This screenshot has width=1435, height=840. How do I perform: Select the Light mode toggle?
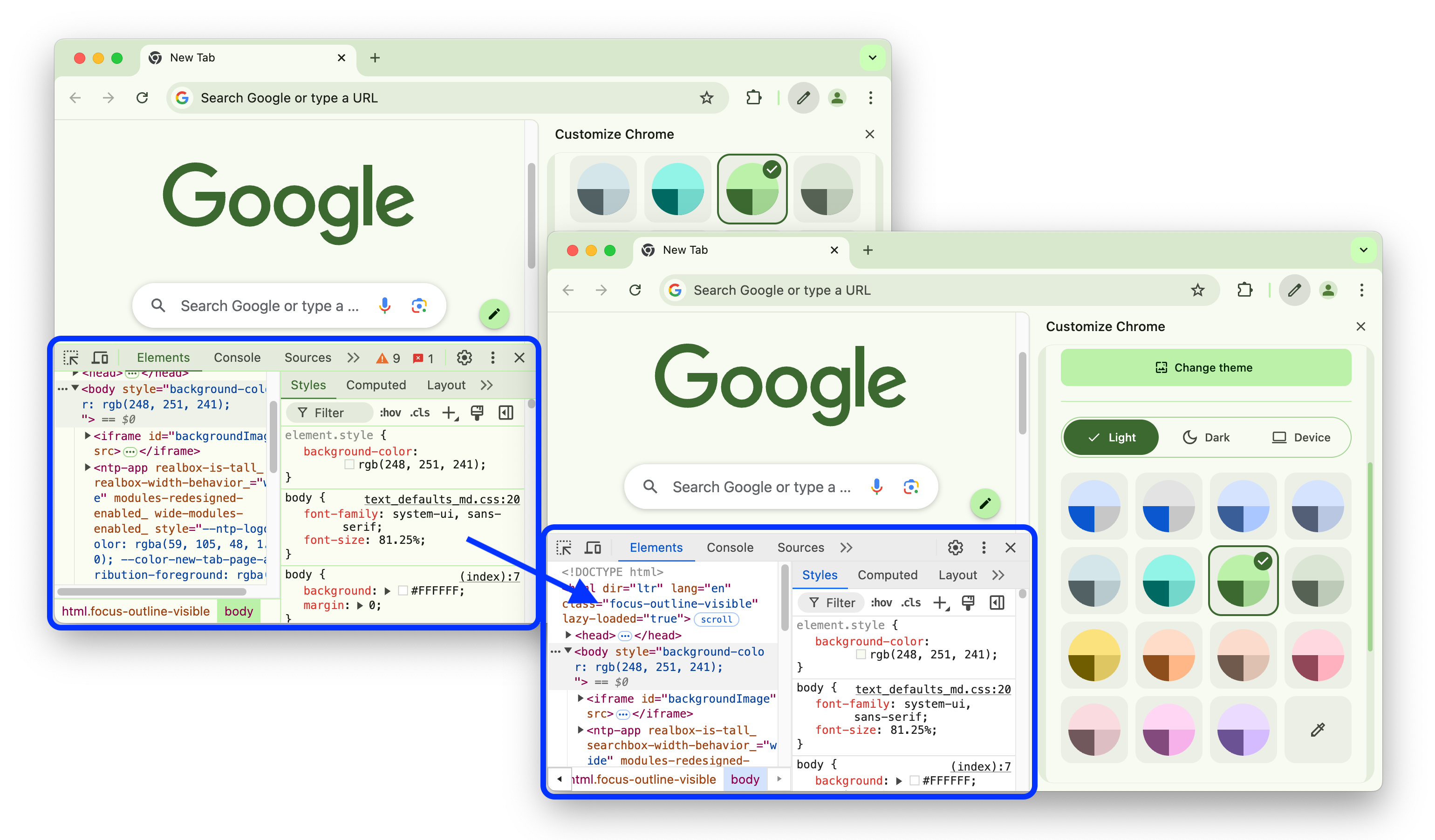point(1112,437)
